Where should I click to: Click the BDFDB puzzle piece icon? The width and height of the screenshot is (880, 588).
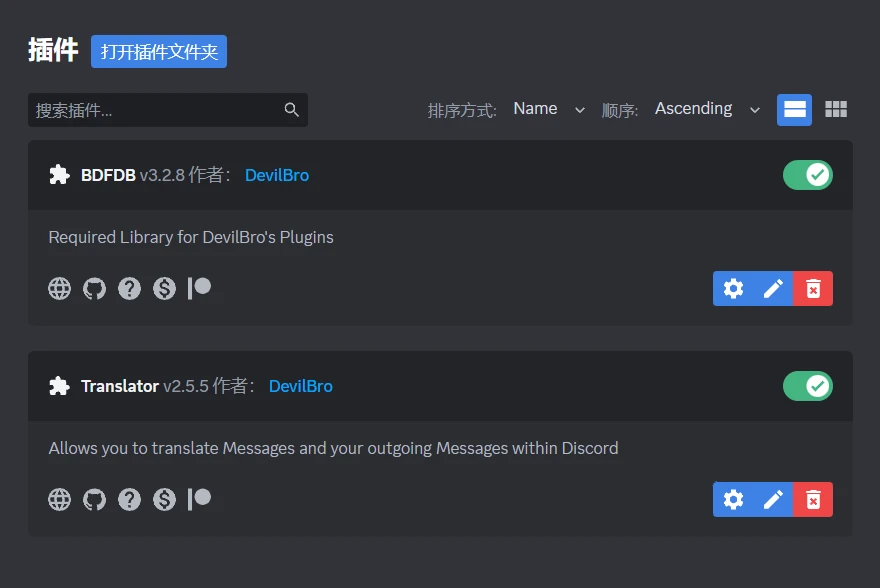[x=59, y=175]
